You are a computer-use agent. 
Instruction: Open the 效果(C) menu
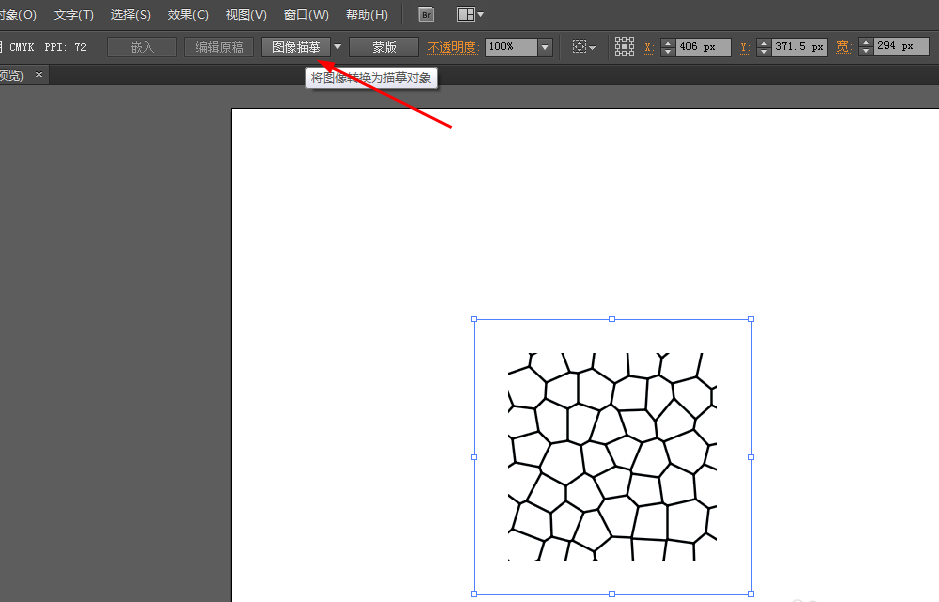(x=189, y=15)
